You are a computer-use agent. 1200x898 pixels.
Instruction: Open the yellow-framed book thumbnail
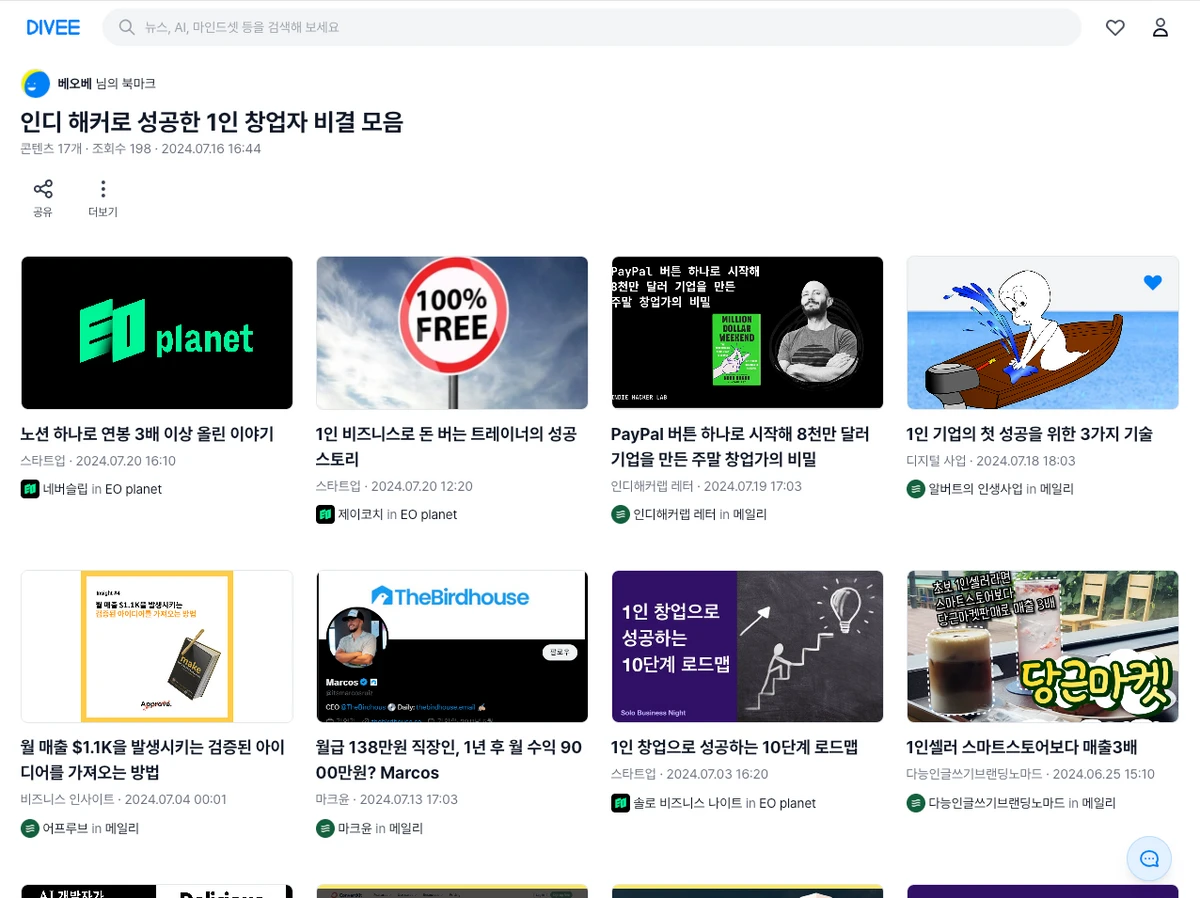pyautogui.click(x=157, y=646)
